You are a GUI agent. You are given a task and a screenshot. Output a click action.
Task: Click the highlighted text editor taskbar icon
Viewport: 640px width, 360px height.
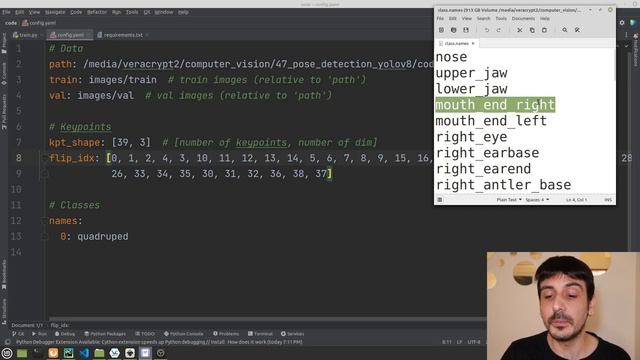[x=145, y=353]
